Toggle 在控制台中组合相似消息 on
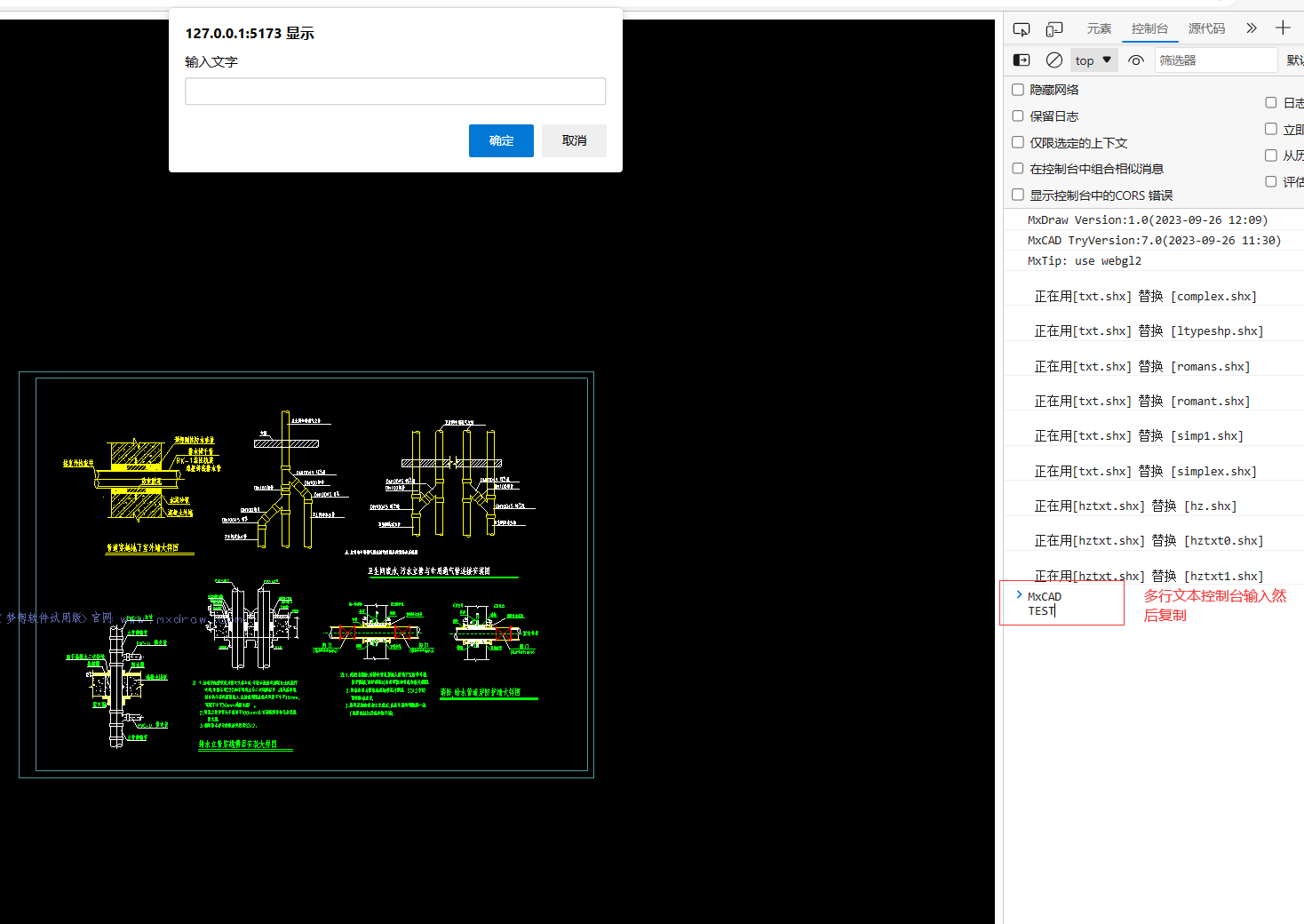The width and height of the screenshot is (1304, 924). (x=1017, y=168)
